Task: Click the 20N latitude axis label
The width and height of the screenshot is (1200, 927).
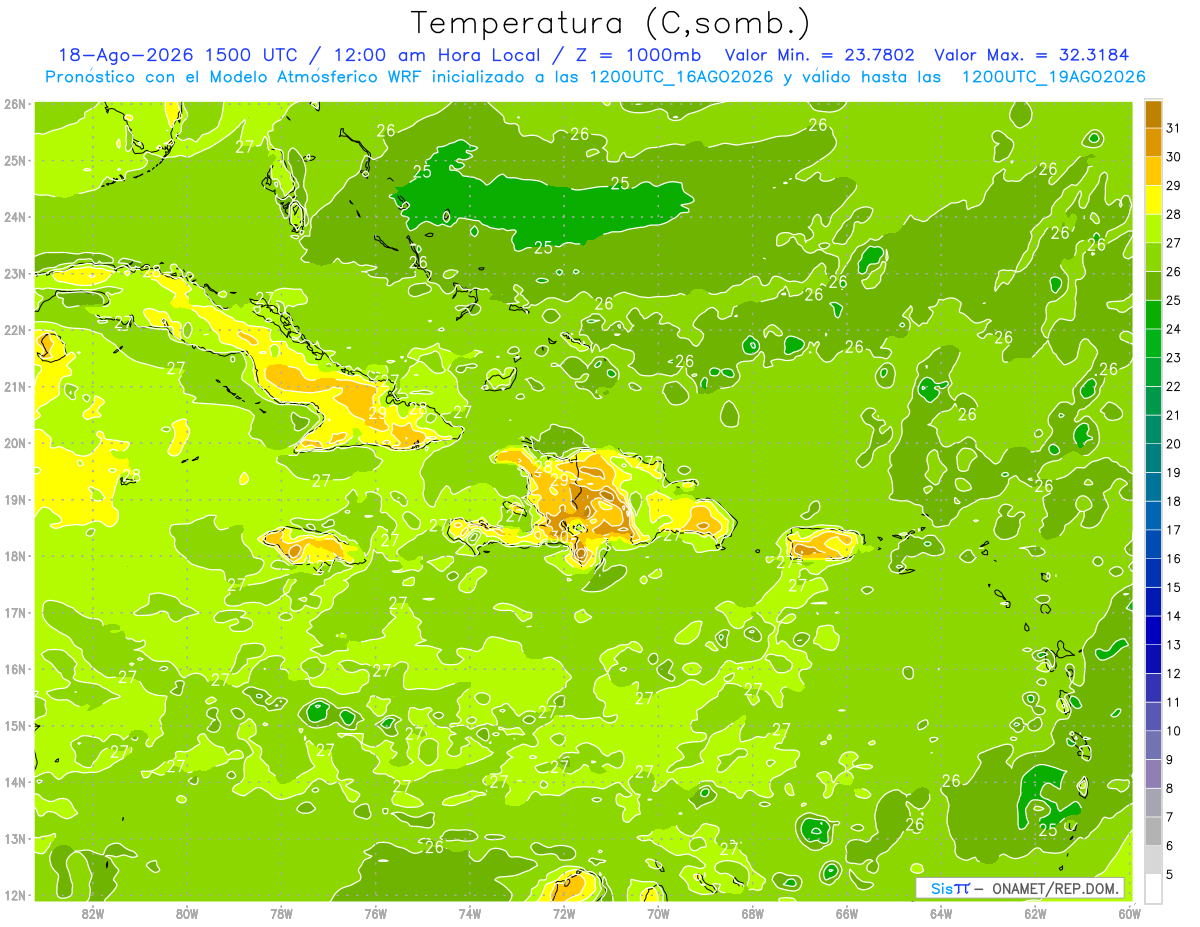Action: (14, 443)
